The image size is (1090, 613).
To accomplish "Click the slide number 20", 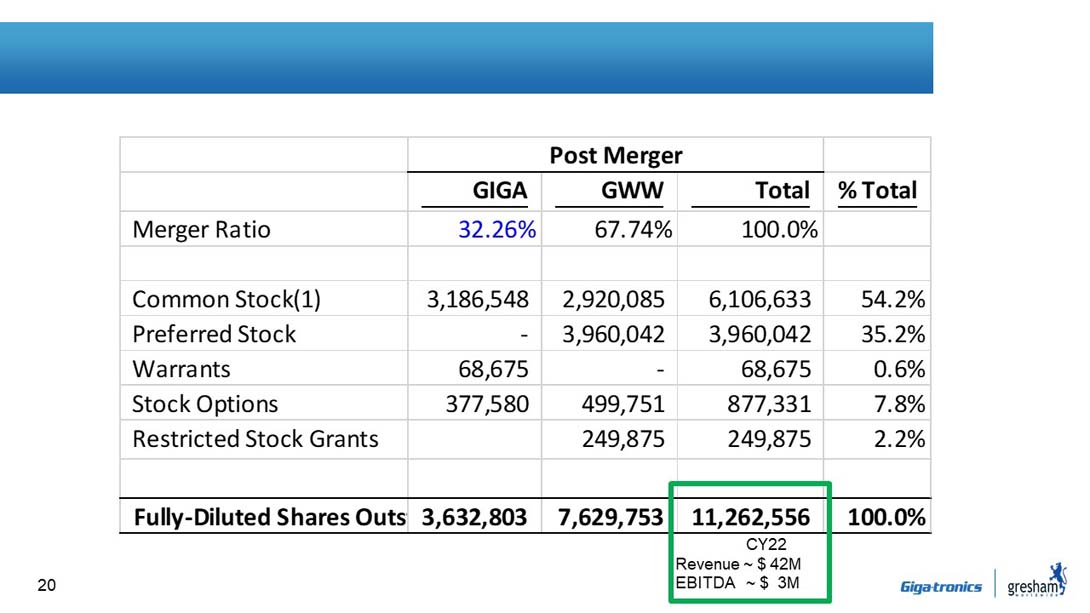I will (x=46, y=585).
